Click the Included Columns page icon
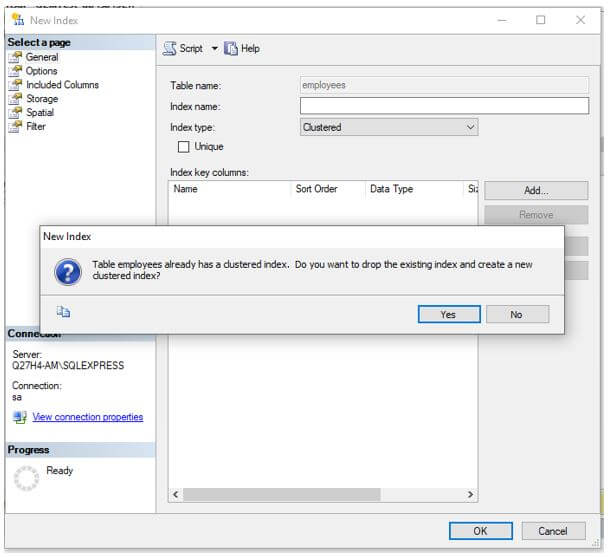 point(15,85)
